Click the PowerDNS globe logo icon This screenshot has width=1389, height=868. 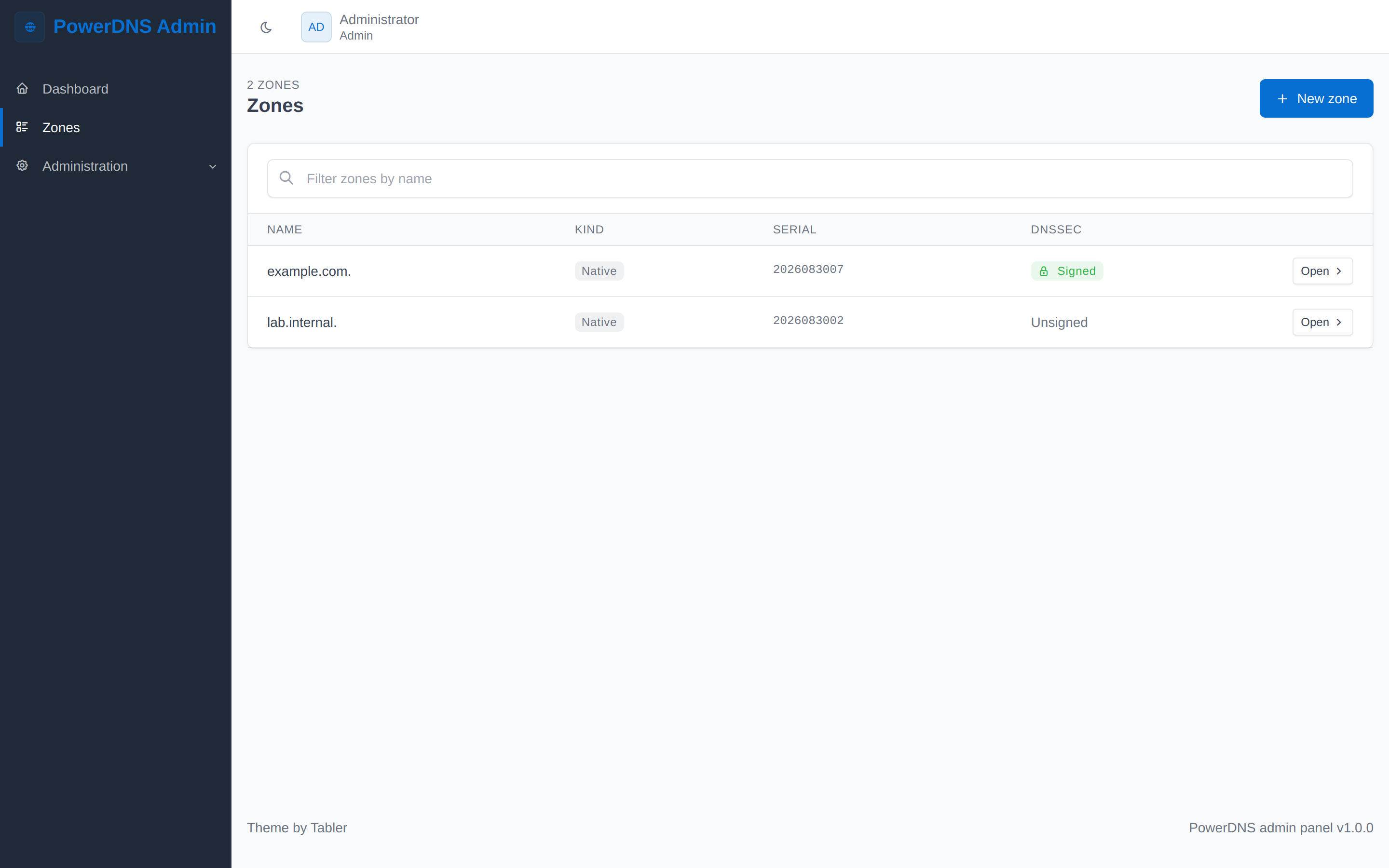coord(30,27)
